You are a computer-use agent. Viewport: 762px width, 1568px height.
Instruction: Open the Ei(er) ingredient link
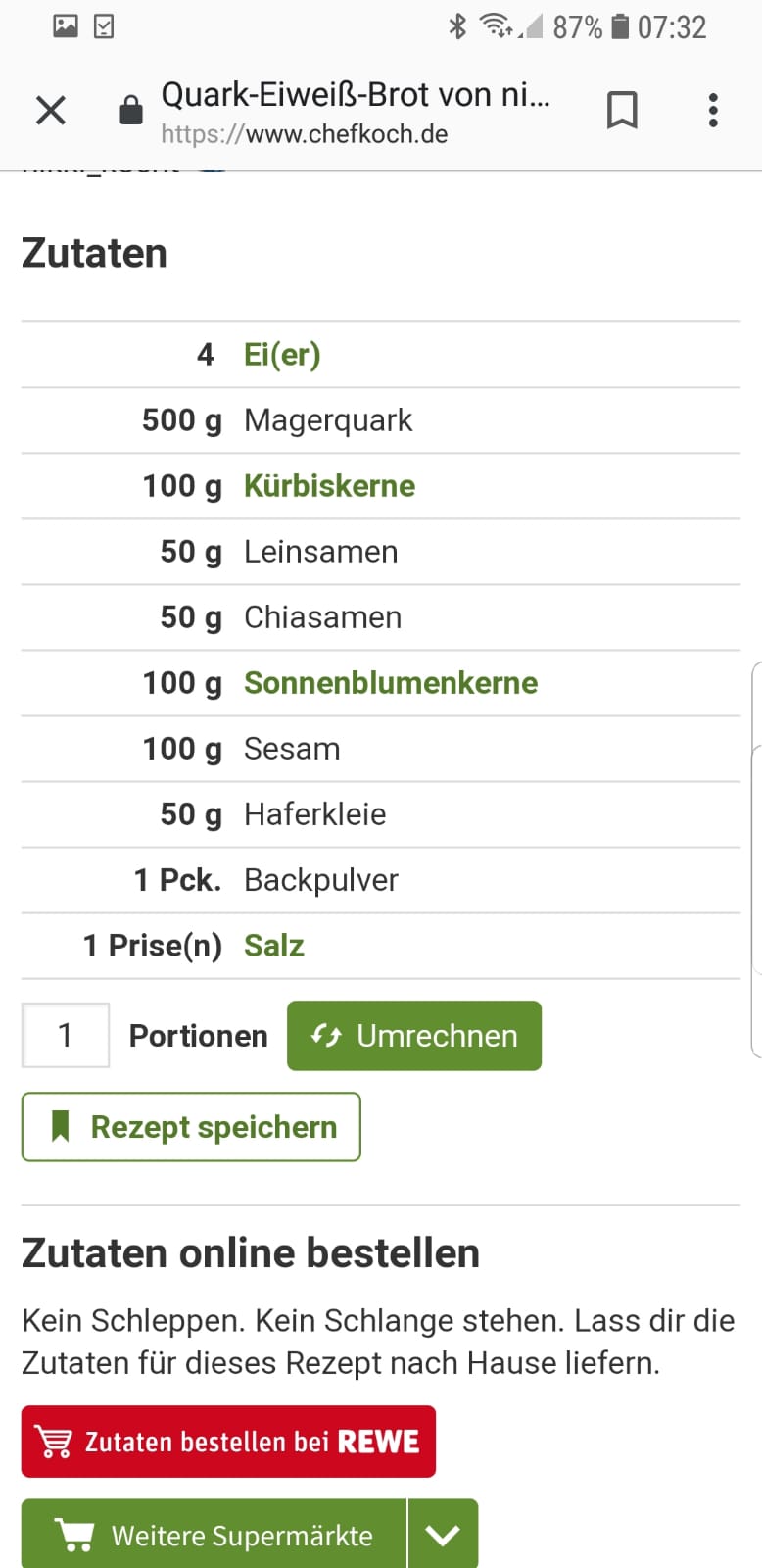pos(282,355)
